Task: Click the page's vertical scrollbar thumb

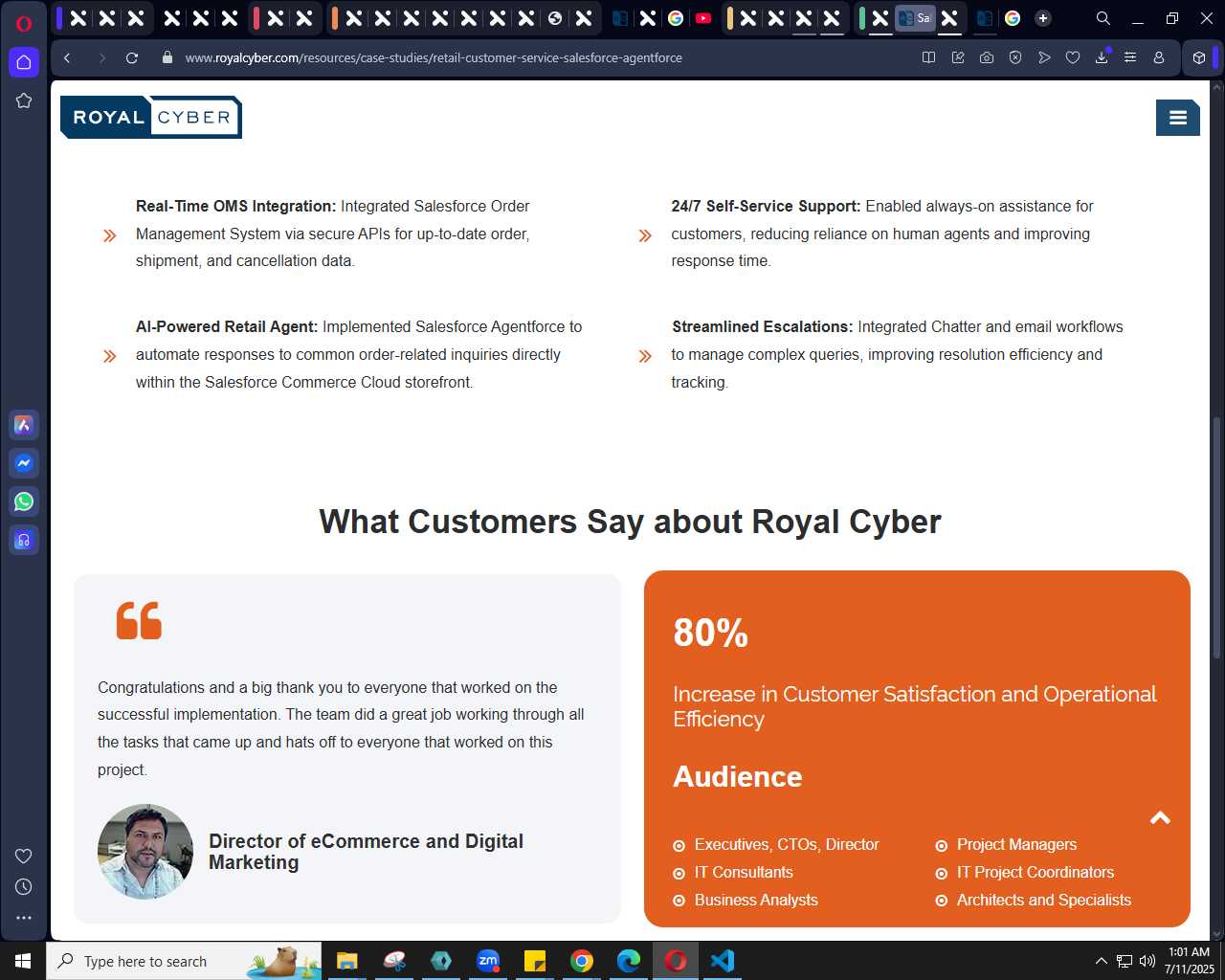Action: pos(1217,536)
